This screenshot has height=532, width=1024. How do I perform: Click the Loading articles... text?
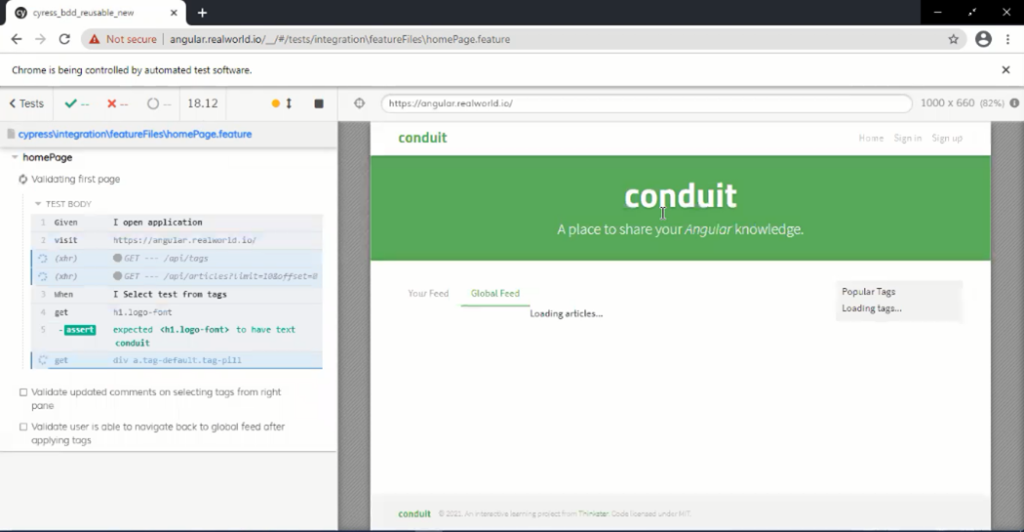coord(566,314)
